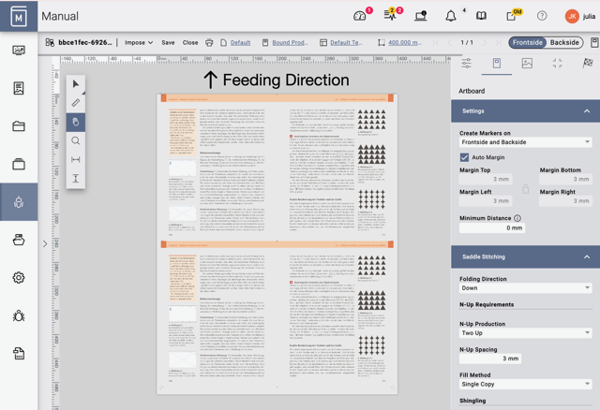Open the Folding Direction dropdown
This screenshot has height=410, width=600.
tap(525, 288)
